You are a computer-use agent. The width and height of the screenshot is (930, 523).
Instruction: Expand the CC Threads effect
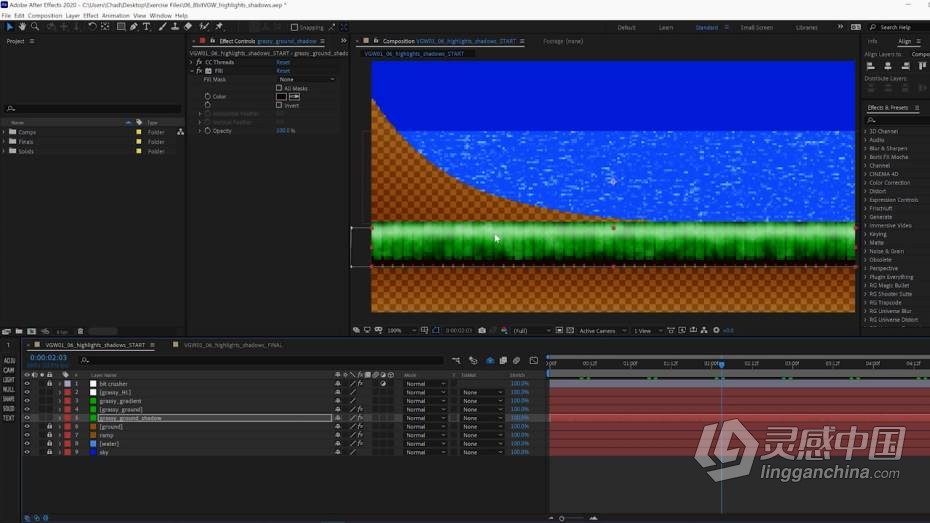coord(192,62)
